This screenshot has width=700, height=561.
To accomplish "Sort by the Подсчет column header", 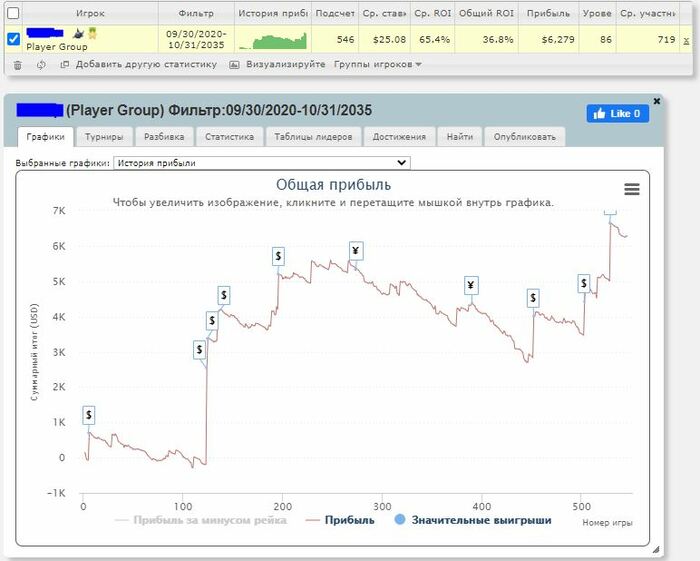I will pyautogui.click(x=335, y=13).
